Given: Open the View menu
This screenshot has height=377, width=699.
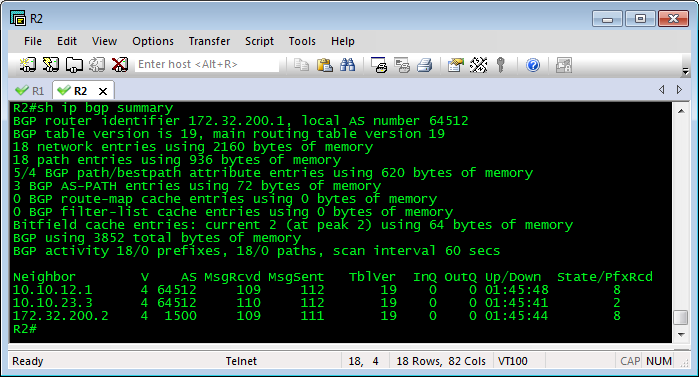Looking at the screenshot, I should [104, 41].
